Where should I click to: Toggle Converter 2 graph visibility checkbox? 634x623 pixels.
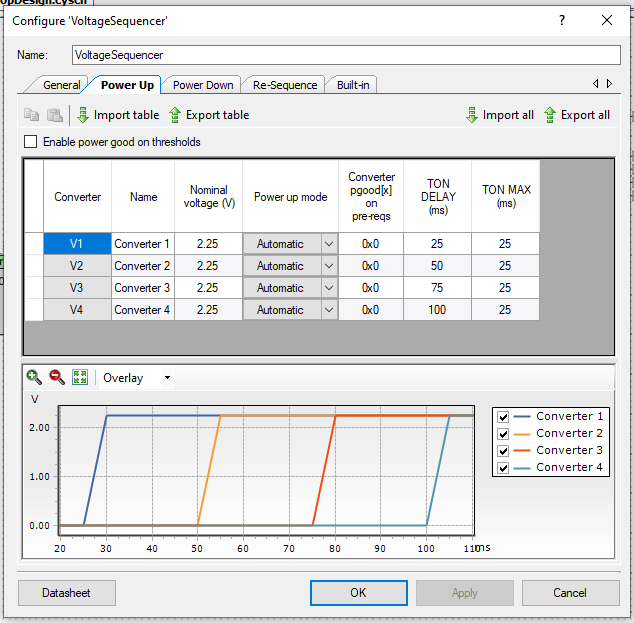tap(503, 434)
